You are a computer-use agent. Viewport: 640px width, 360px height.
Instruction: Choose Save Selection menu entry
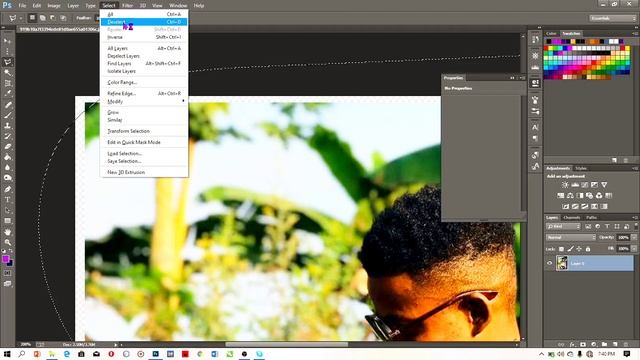point(144,161)
